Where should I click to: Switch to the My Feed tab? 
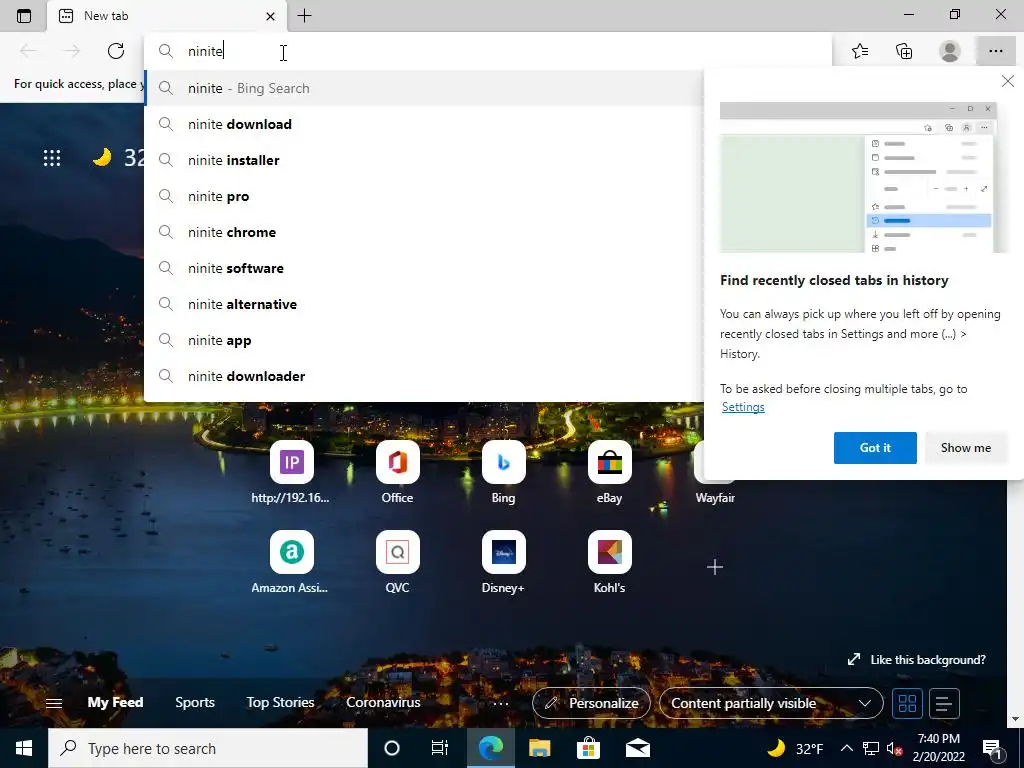pos(115,703)
